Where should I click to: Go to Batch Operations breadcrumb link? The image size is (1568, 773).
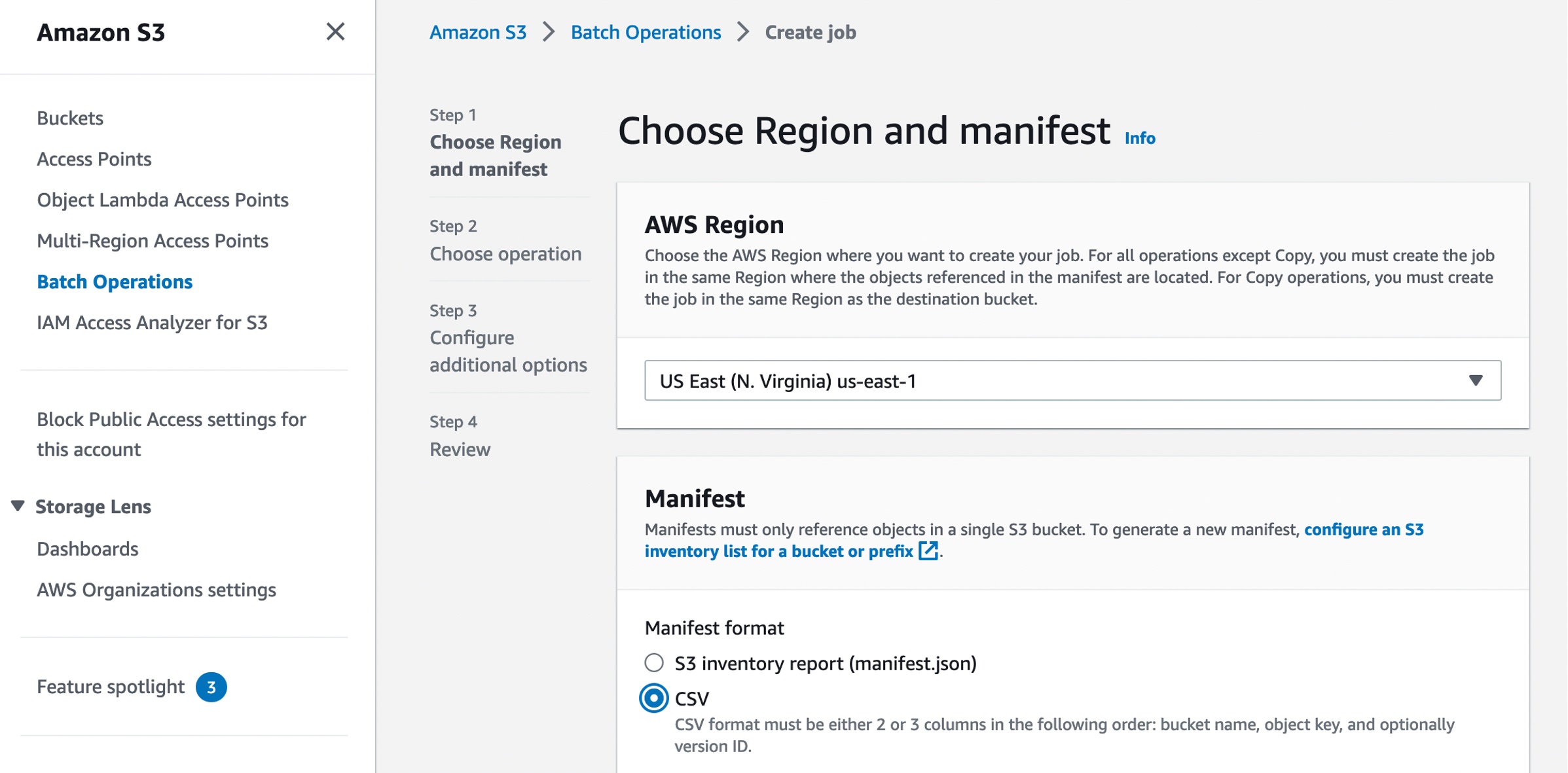[646, 32]
